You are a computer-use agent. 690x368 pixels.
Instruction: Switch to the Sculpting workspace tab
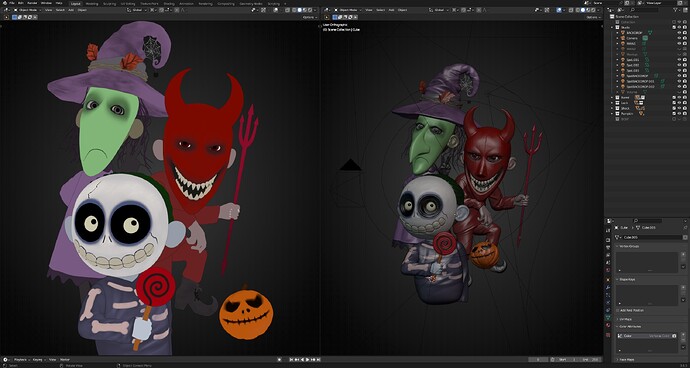(110, 4)
